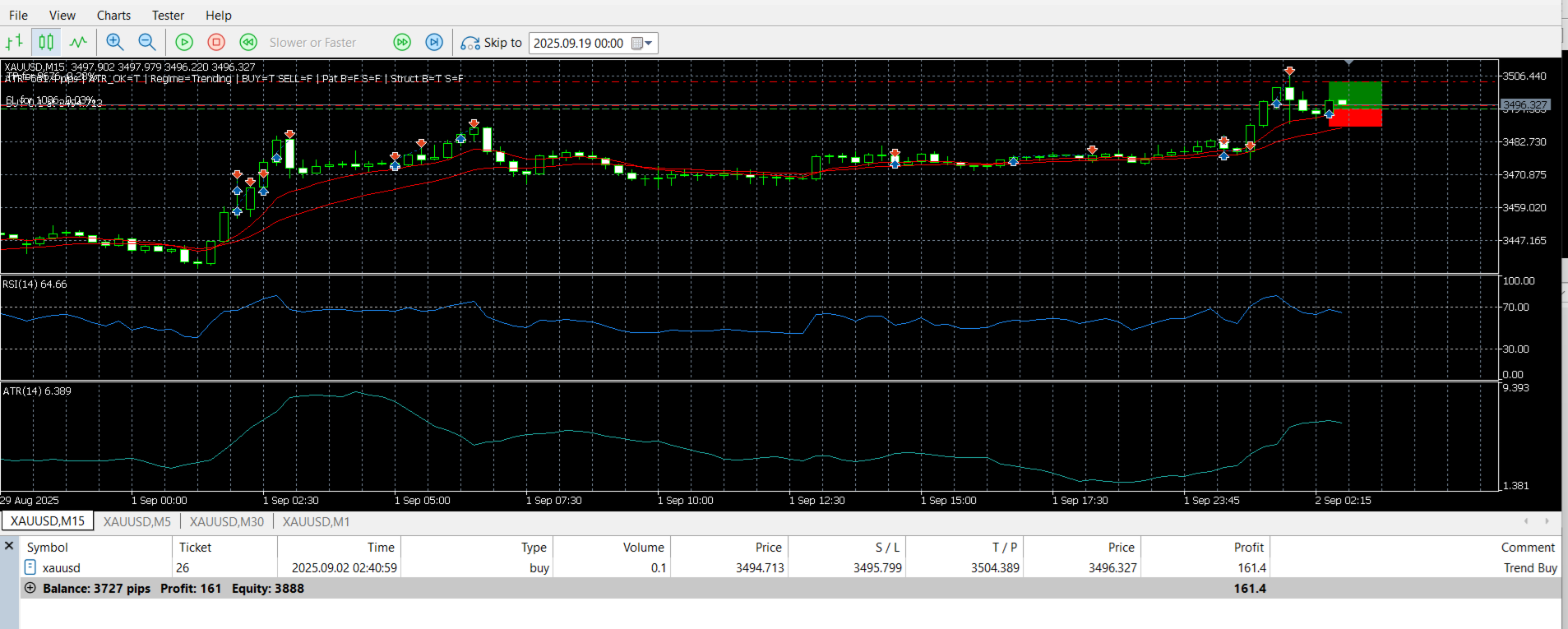Open the View menu
Screen dimensions: 1568x629
62,15
